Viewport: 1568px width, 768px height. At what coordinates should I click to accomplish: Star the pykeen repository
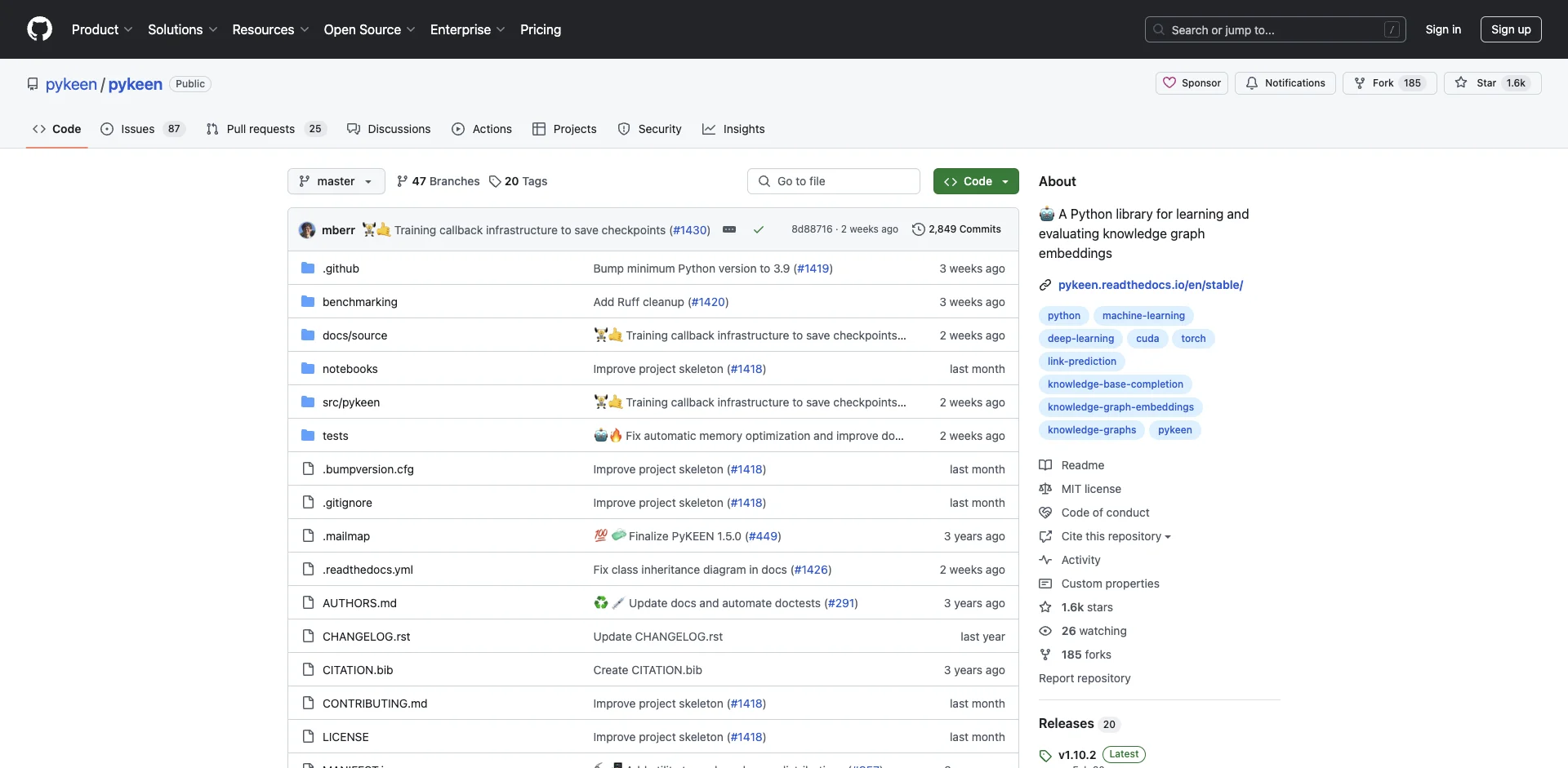pyautogui.click(x=1492, y=83)
